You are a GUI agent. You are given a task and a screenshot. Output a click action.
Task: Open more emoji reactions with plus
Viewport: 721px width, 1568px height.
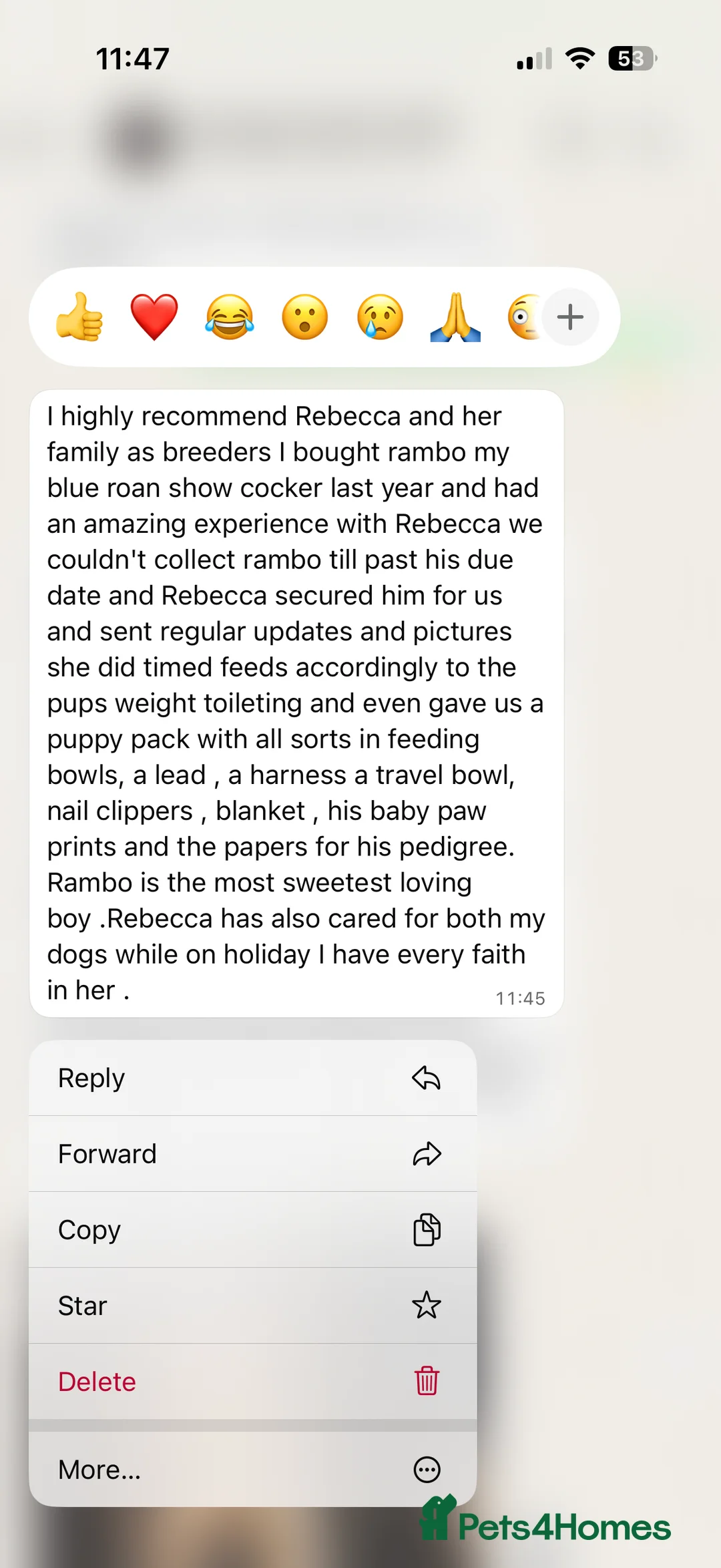[570, 317]
